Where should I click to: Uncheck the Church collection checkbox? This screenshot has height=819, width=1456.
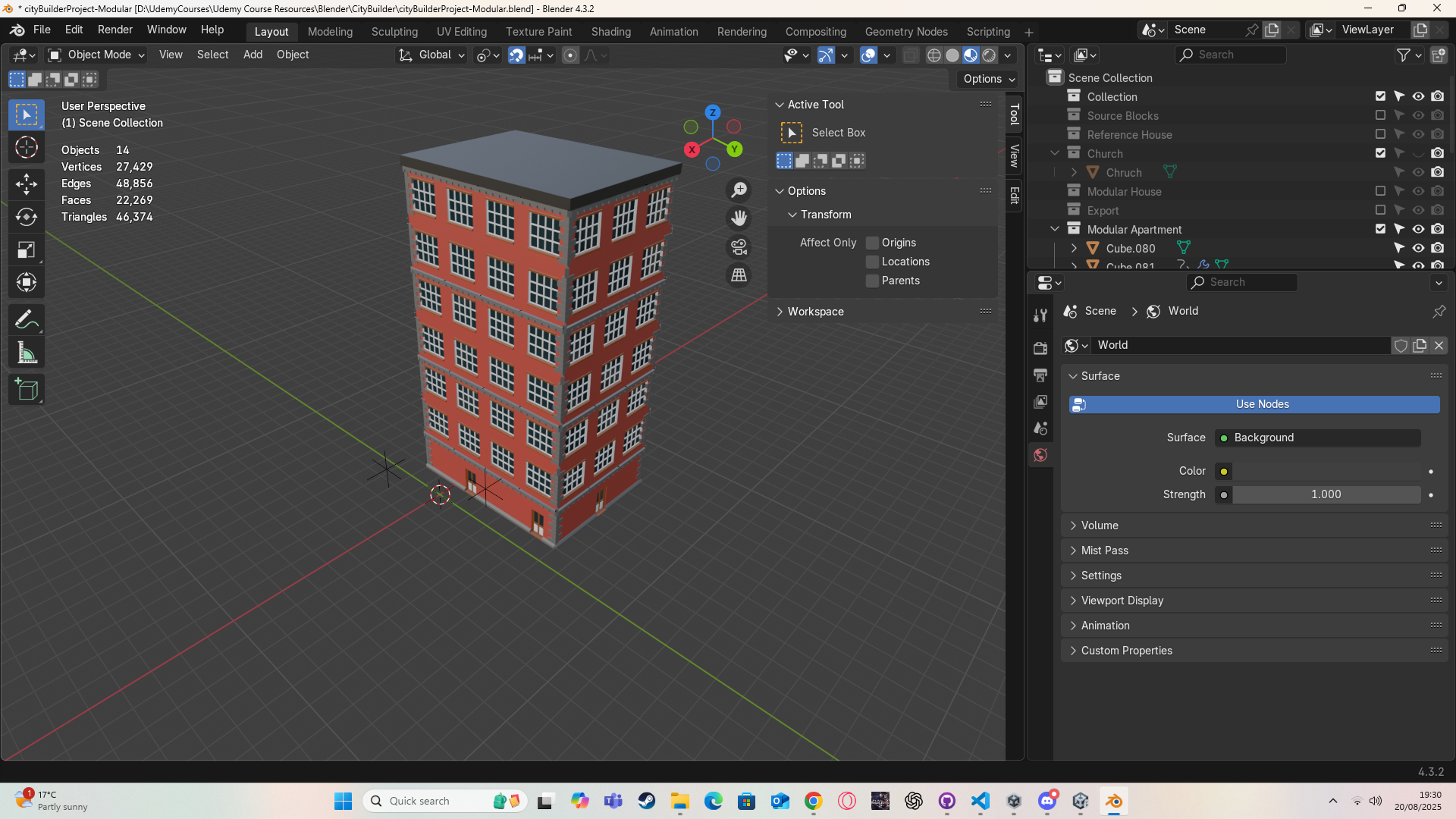click(x=1380, y=153)
